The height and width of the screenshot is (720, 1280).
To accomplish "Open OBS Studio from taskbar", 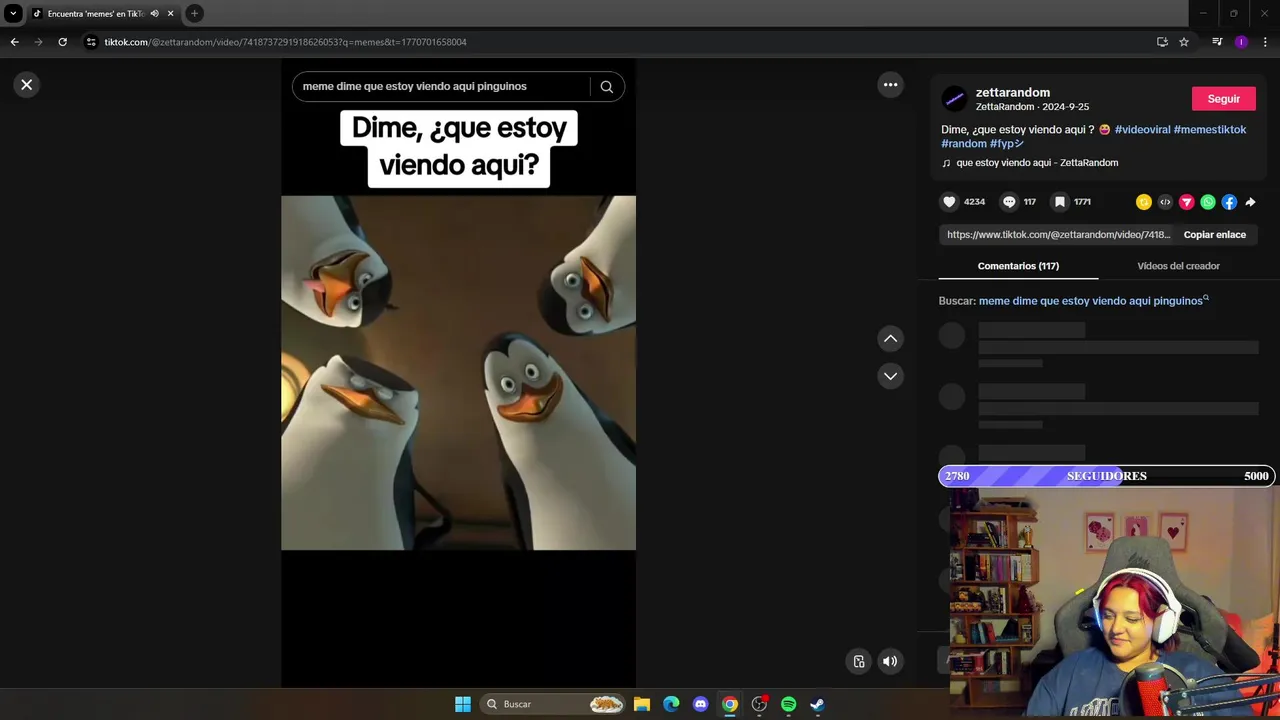I will coord(759,704).
